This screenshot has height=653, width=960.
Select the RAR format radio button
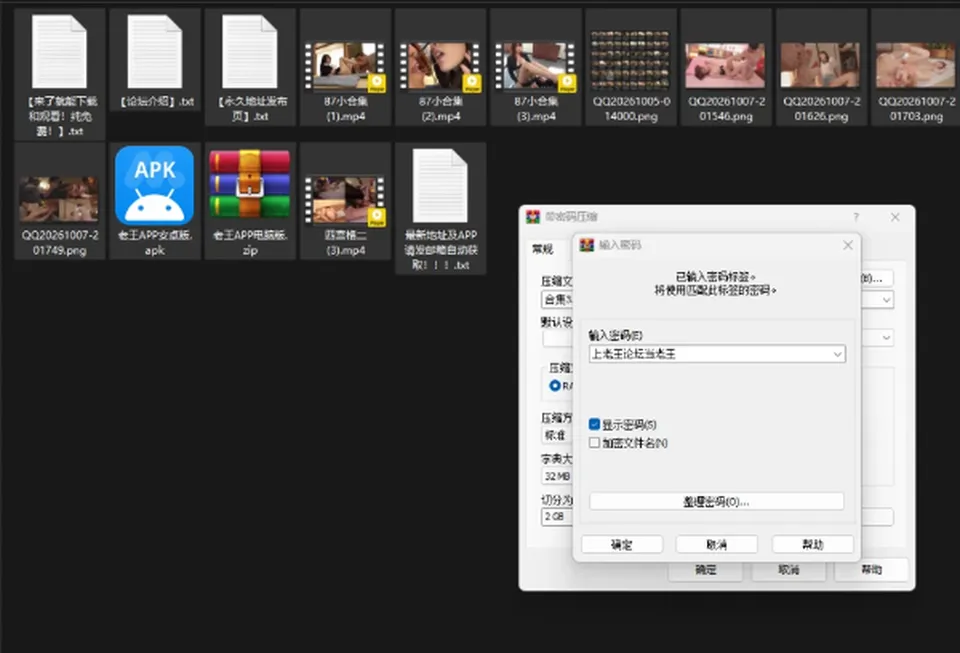[x=555, y=386]
